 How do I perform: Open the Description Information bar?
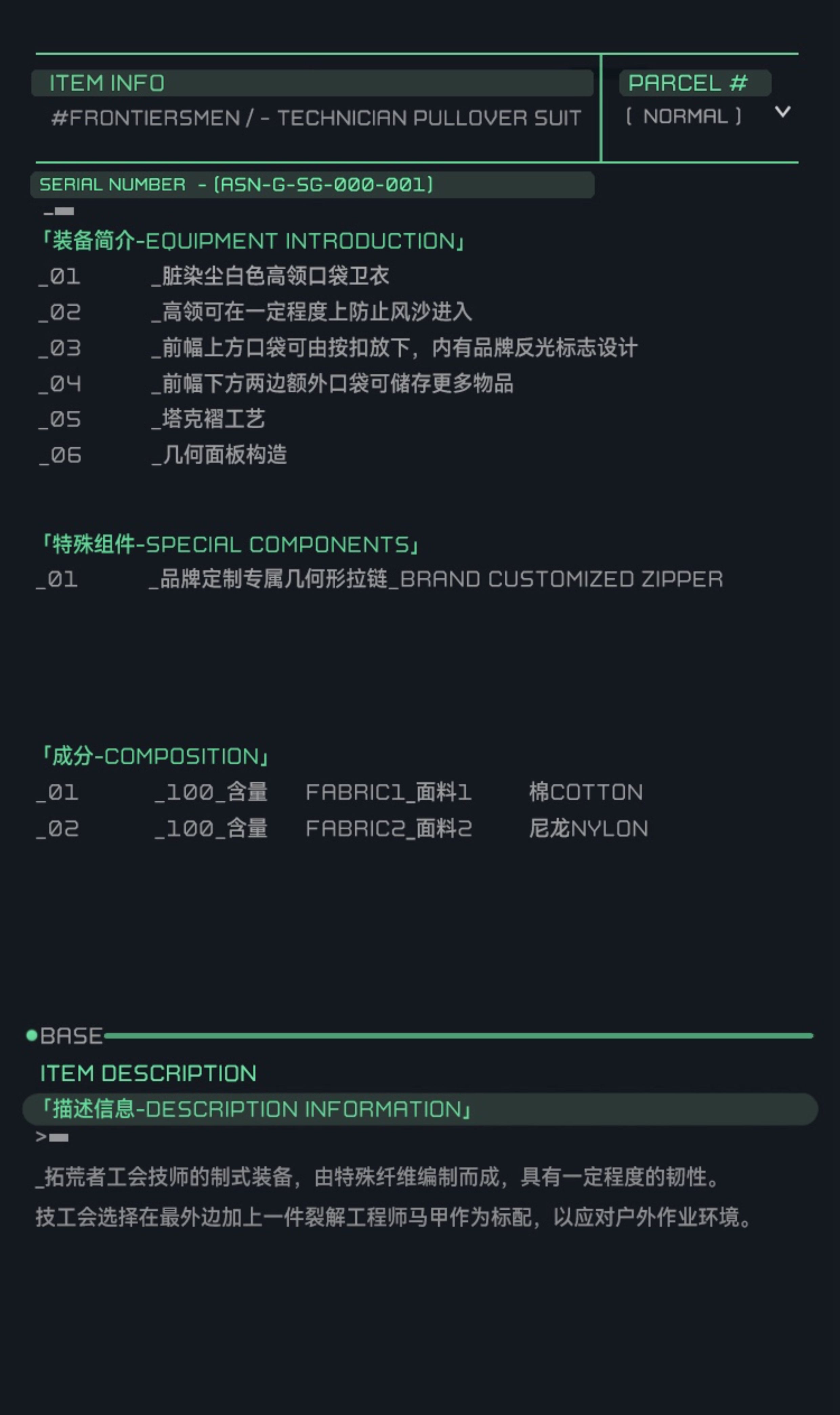tap(419, 1109)
